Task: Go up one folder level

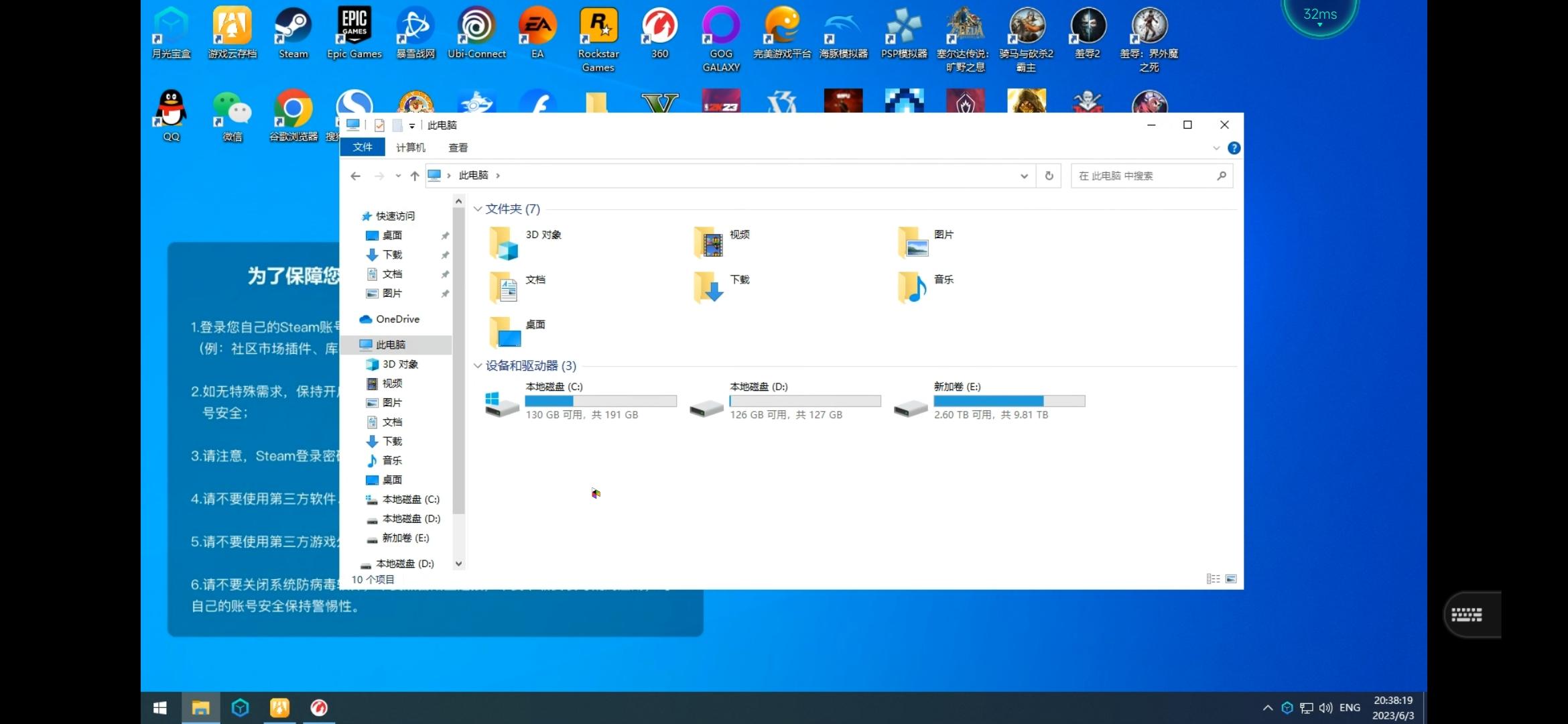Action: click(x=415, y=176)
